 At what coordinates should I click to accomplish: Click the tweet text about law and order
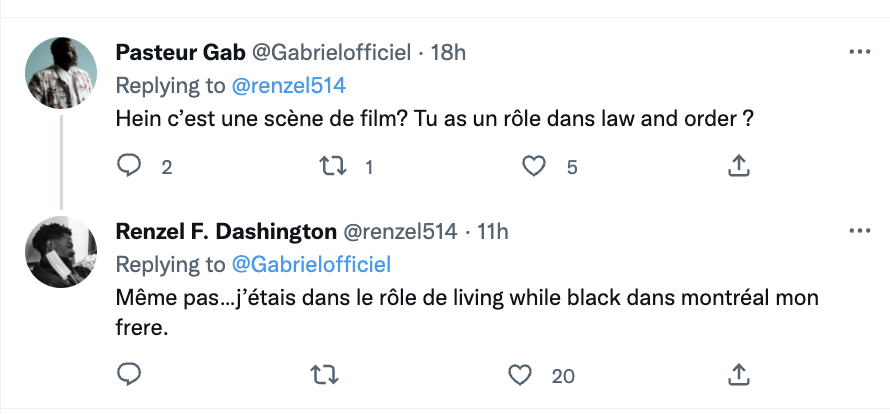(434, 118)
